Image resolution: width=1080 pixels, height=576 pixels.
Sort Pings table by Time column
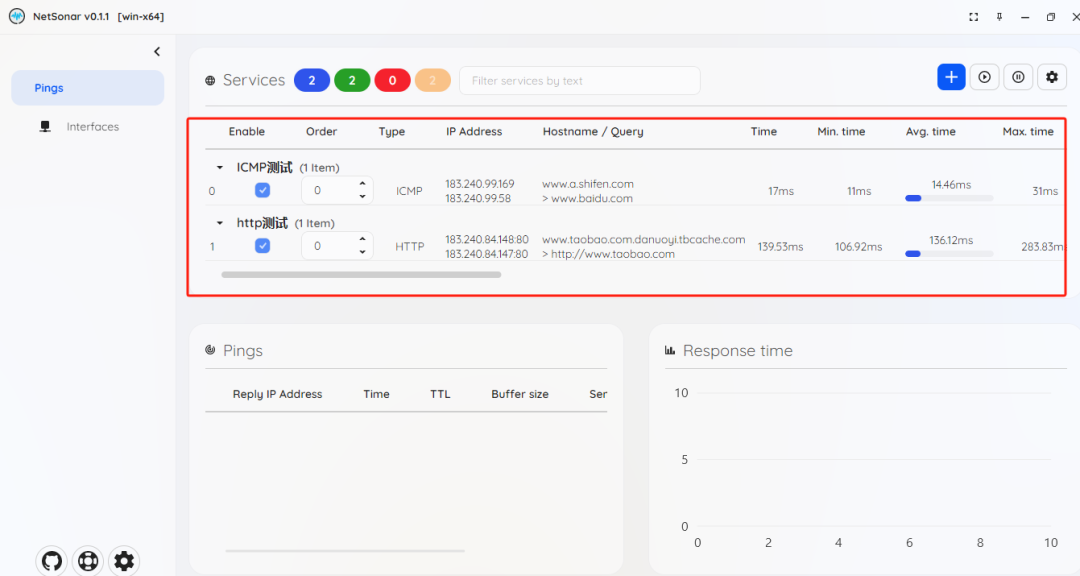376,394
